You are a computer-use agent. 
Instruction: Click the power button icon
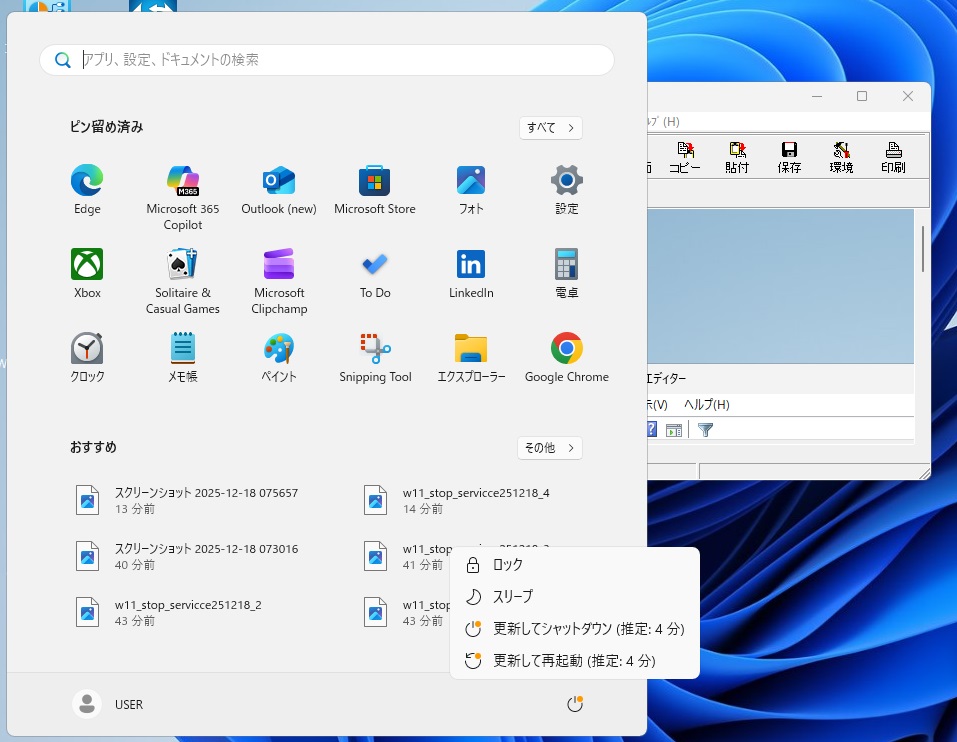point(574,705)
